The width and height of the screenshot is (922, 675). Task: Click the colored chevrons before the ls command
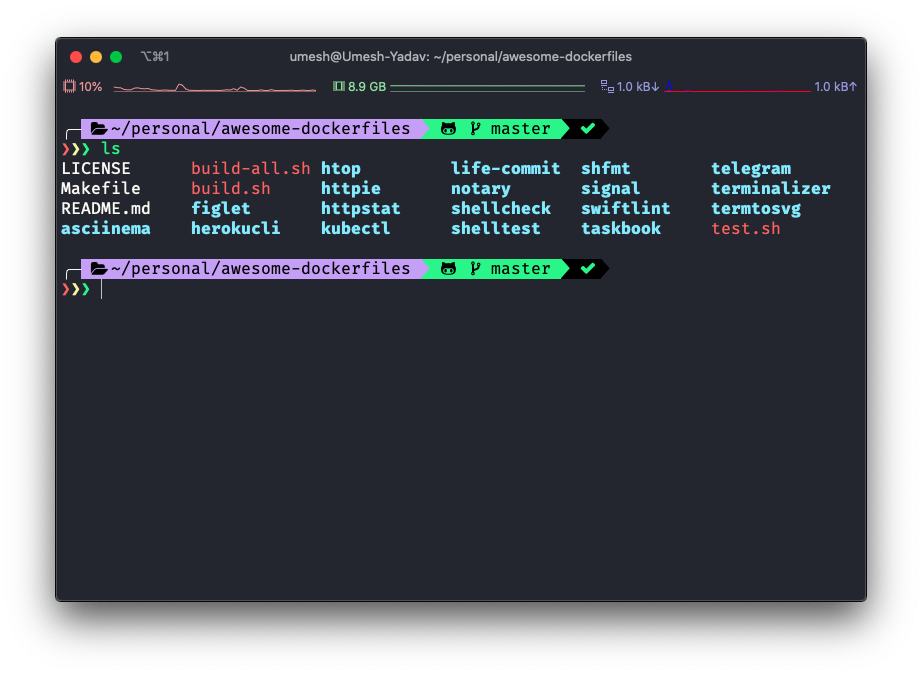point(76,149)
